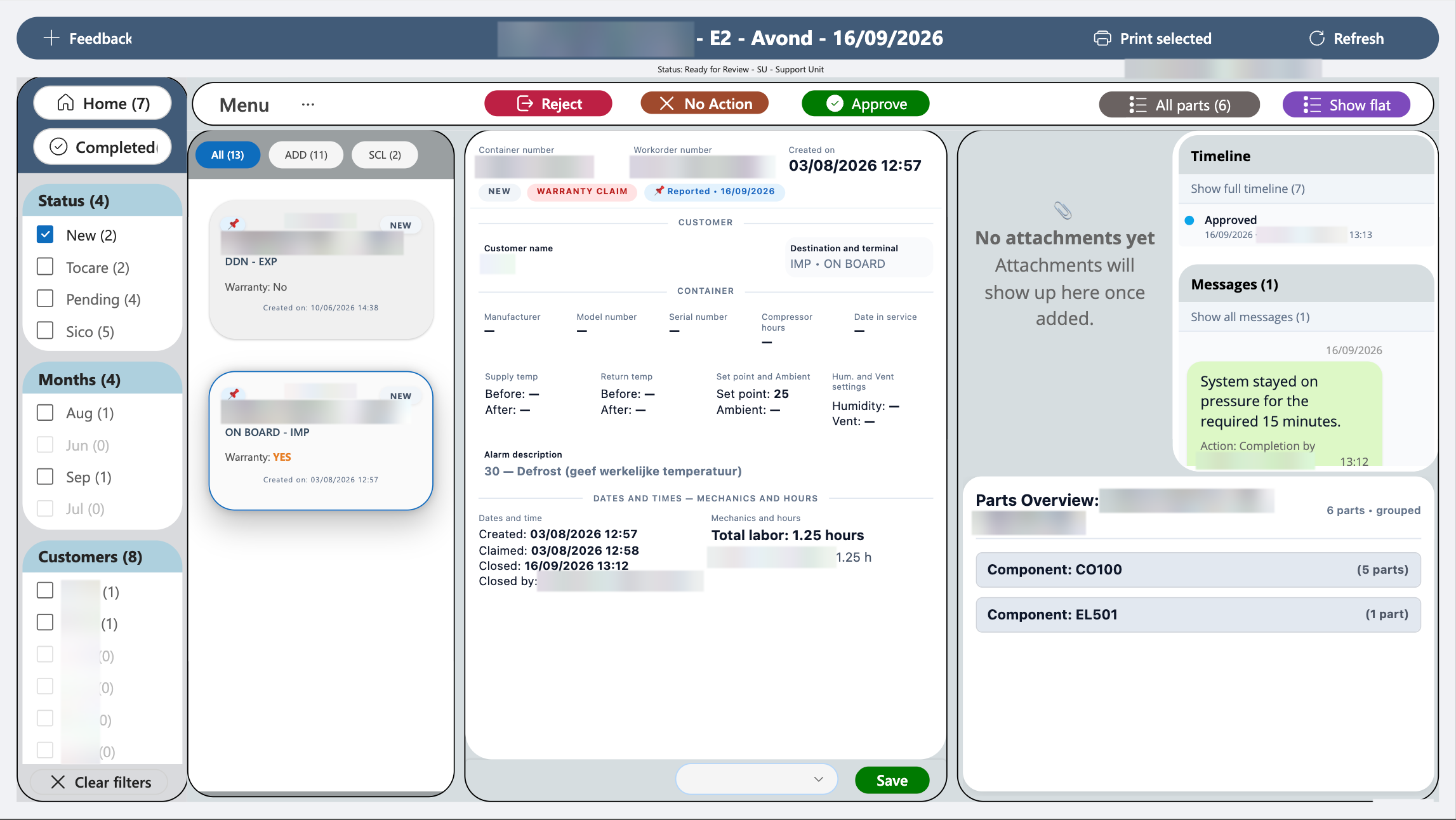
Task: Click the 6 parts • grouped label
Action: point(1373,510)
